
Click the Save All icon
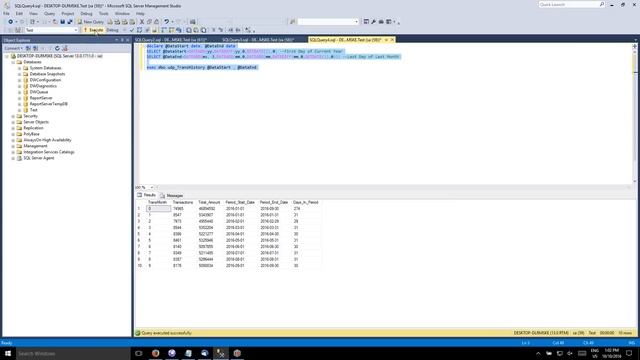(70, 22)
